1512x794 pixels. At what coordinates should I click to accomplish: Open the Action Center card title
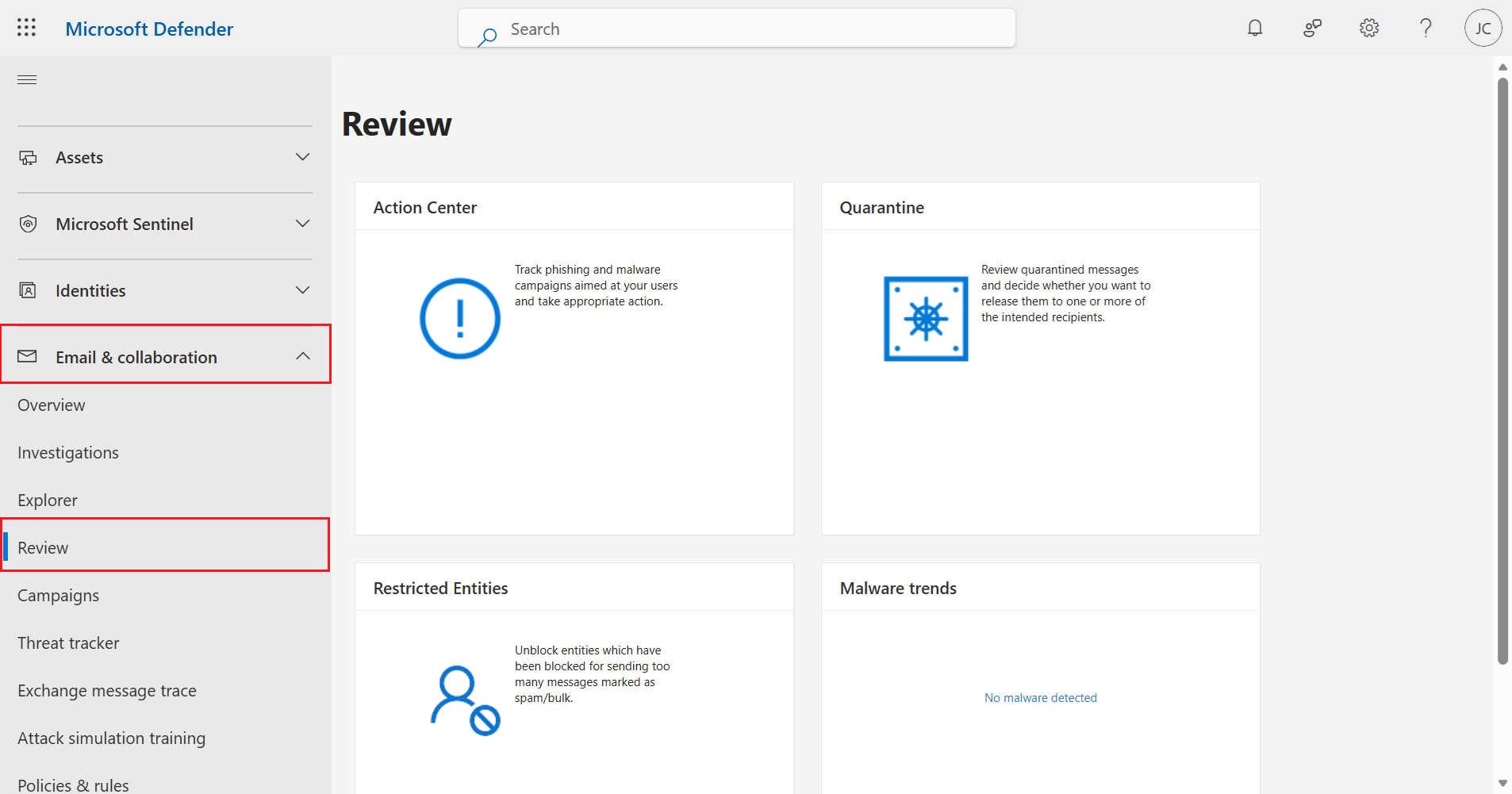tap(425, 208)
